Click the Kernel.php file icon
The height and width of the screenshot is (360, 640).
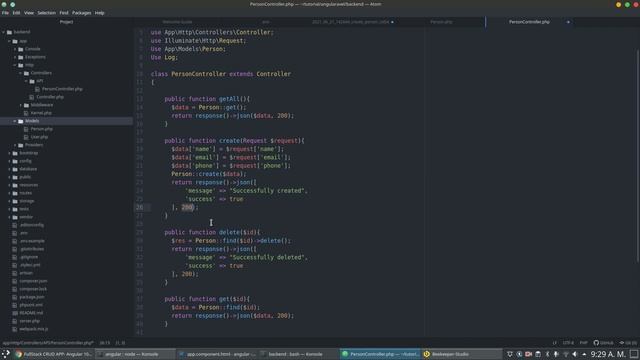26,113
